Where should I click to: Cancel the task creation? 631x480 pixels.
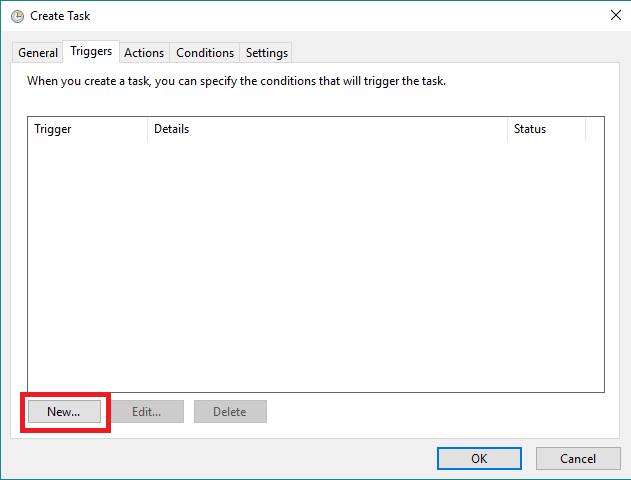pos(578,458)
